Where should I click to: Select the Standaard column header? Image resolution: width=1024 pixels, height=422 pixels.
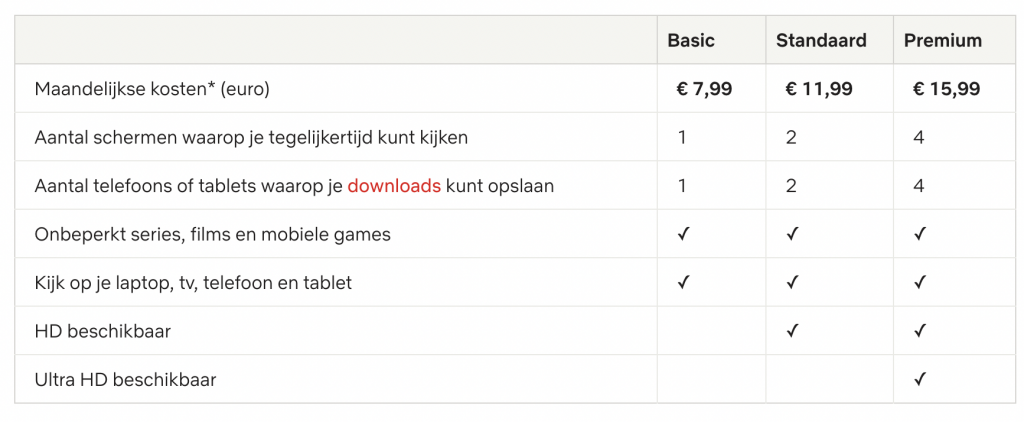tap(821, 41)
